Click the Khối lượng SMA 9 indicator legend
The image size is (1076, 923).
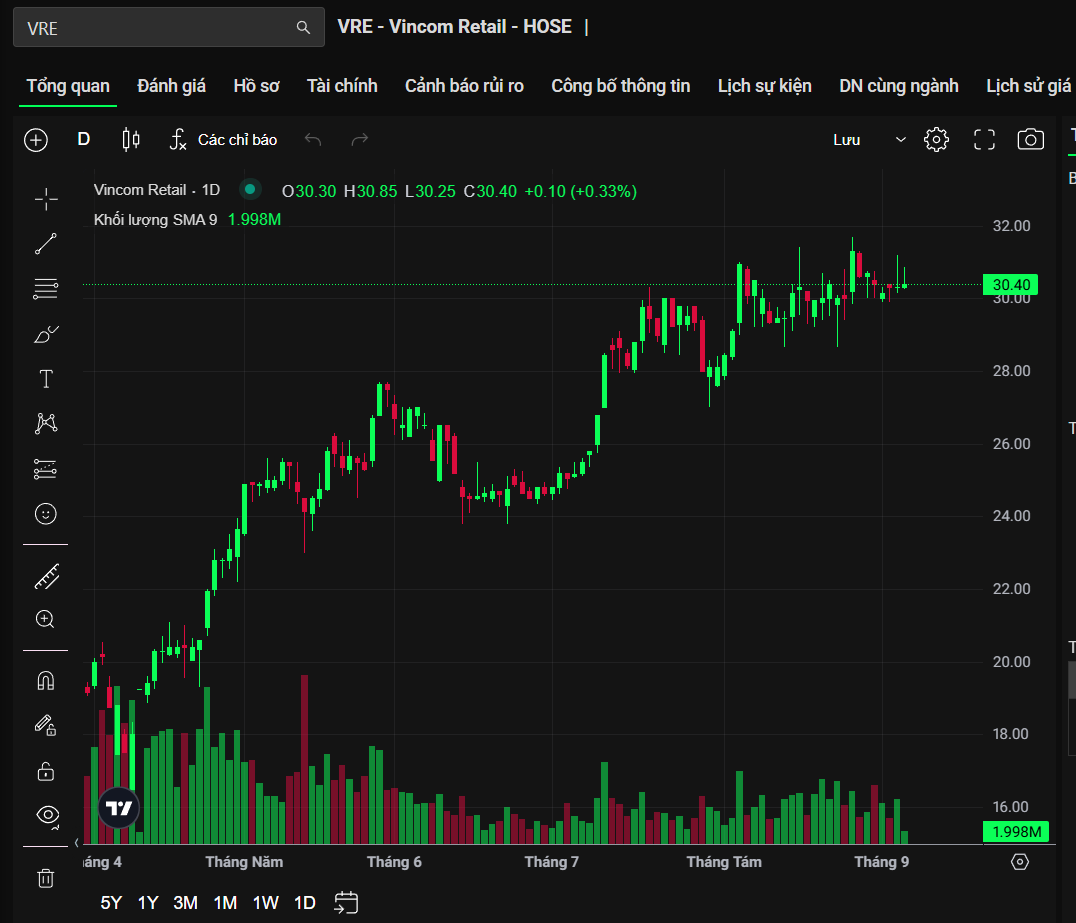tap(155, 220)
